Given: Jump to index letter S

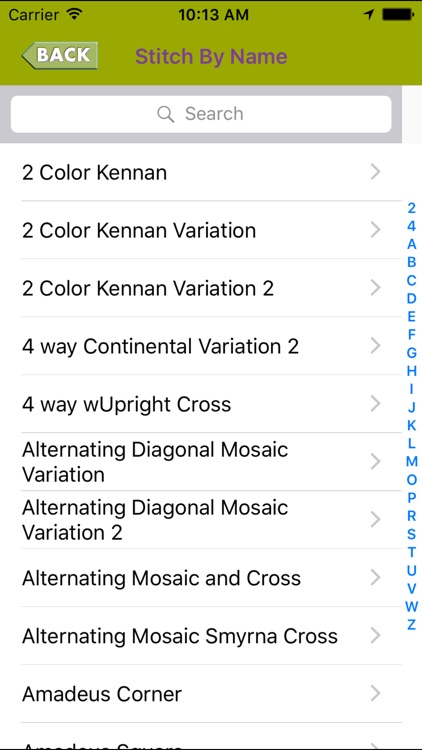Looking at the screenshot, I should click(x=411, y=534).
